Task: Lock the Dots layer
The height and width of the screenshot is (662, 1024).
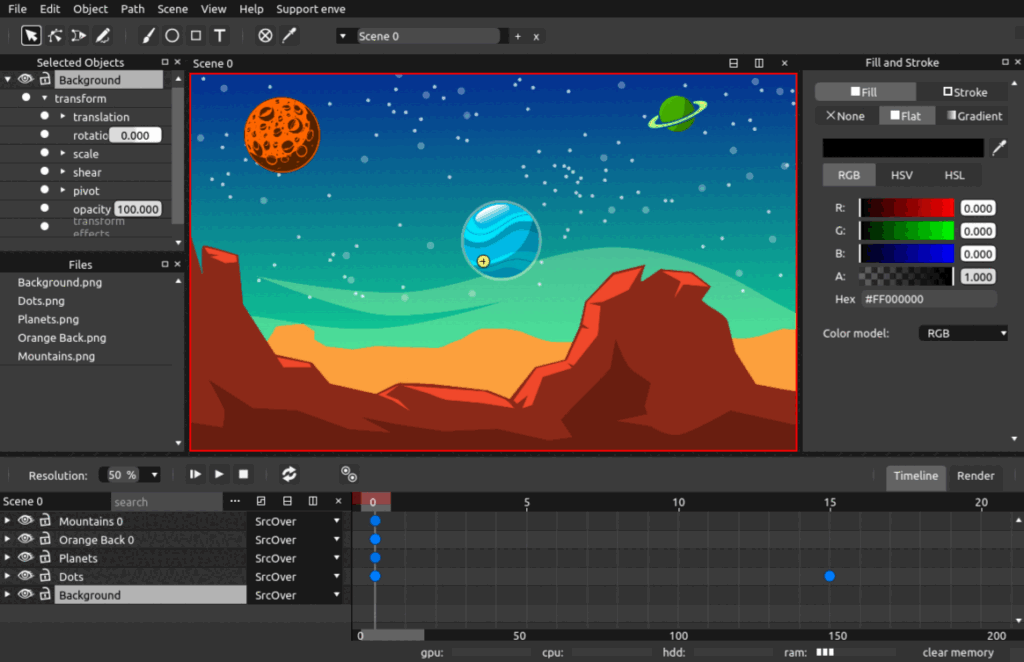Action: point(45,577)
